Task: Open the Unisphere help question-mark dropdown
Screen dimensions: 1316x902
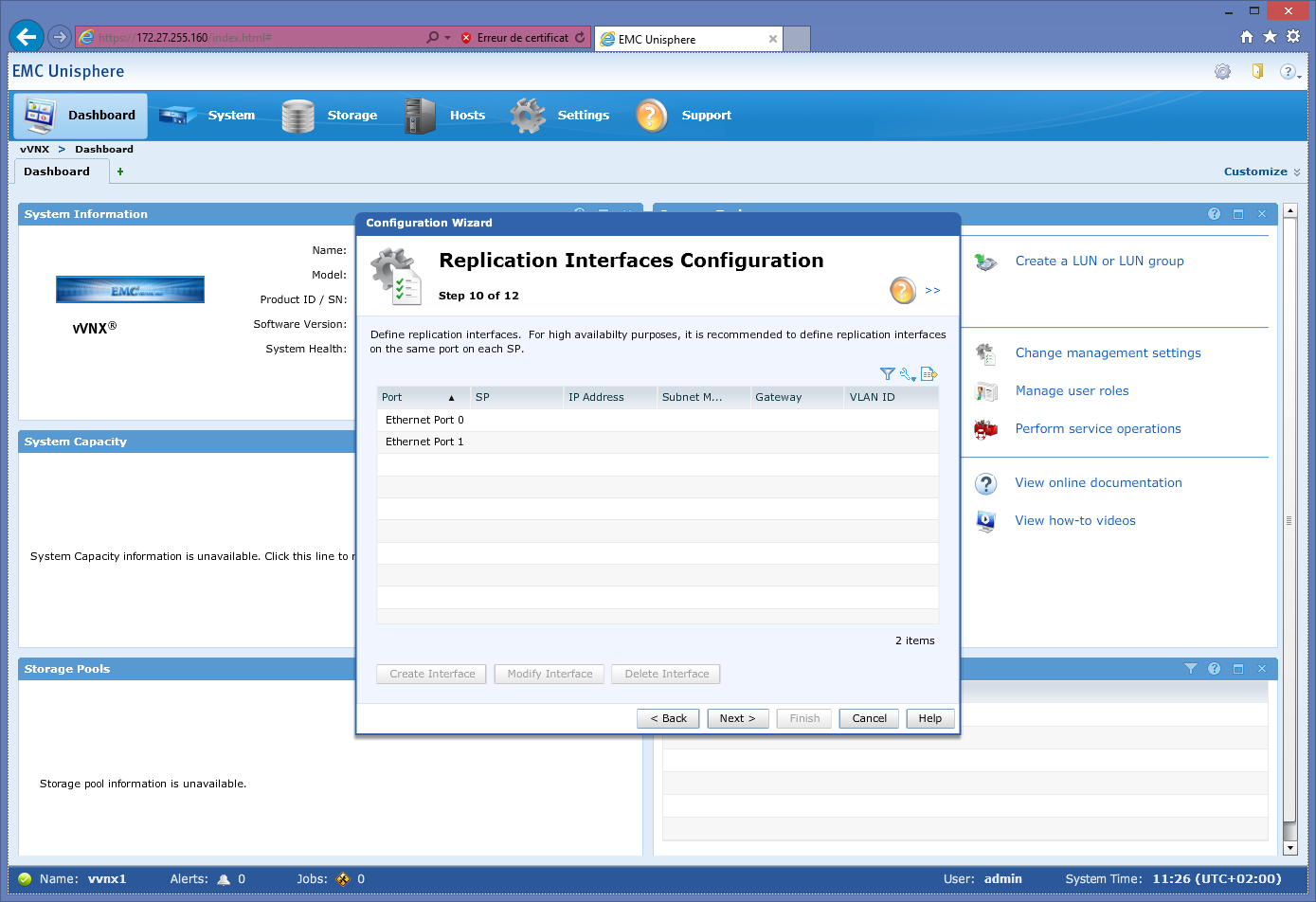Action: [x=1289, y=72]
